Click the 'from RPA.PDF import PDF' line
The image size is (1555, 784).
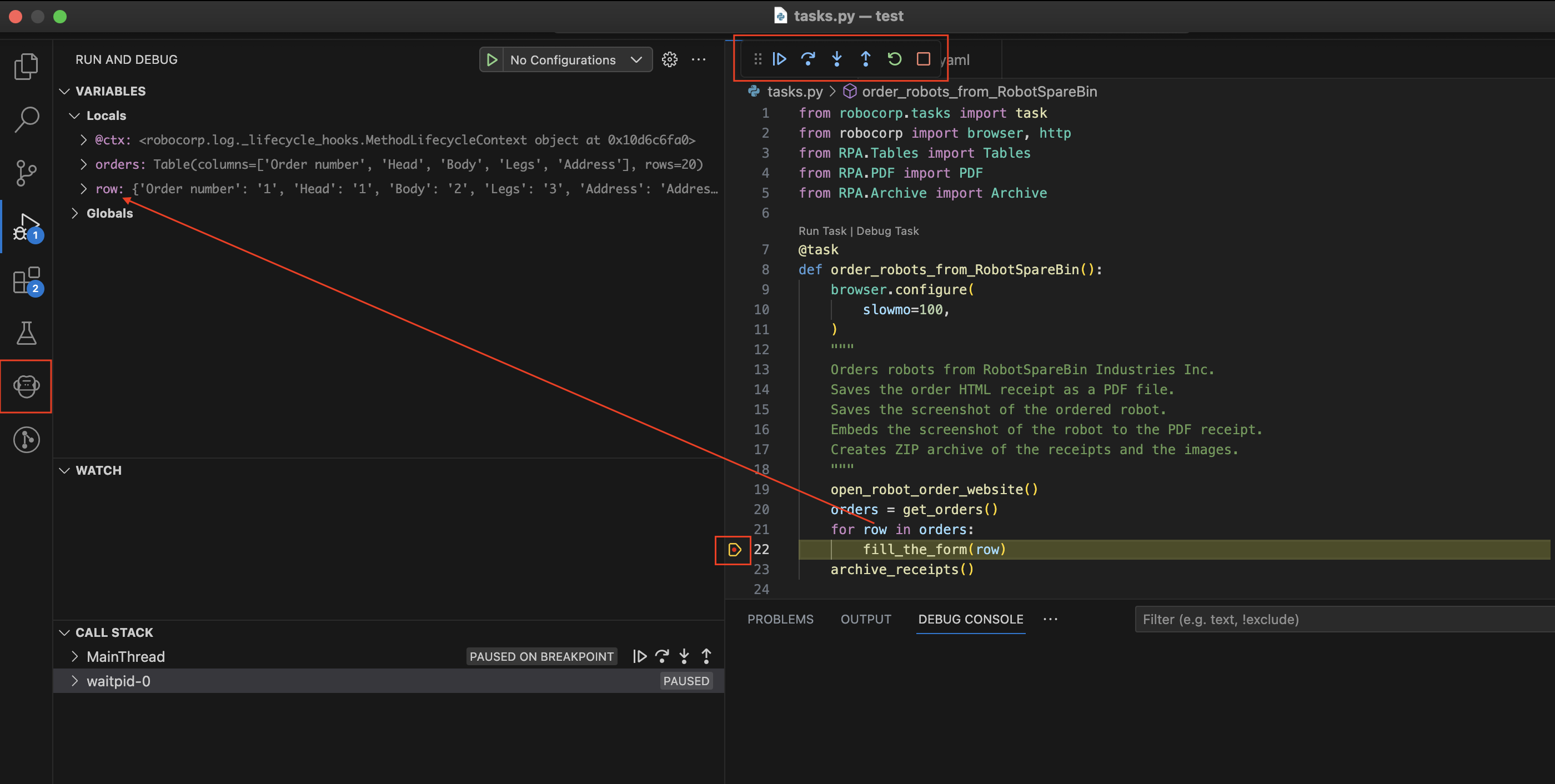pyautogui.click(x=890, y=173)
